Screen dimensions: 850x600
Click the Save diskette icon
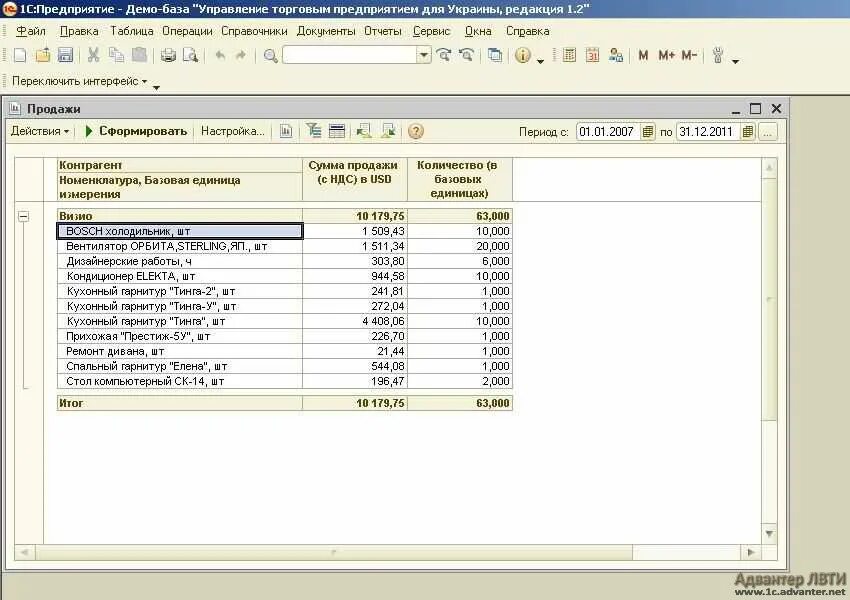65,55
